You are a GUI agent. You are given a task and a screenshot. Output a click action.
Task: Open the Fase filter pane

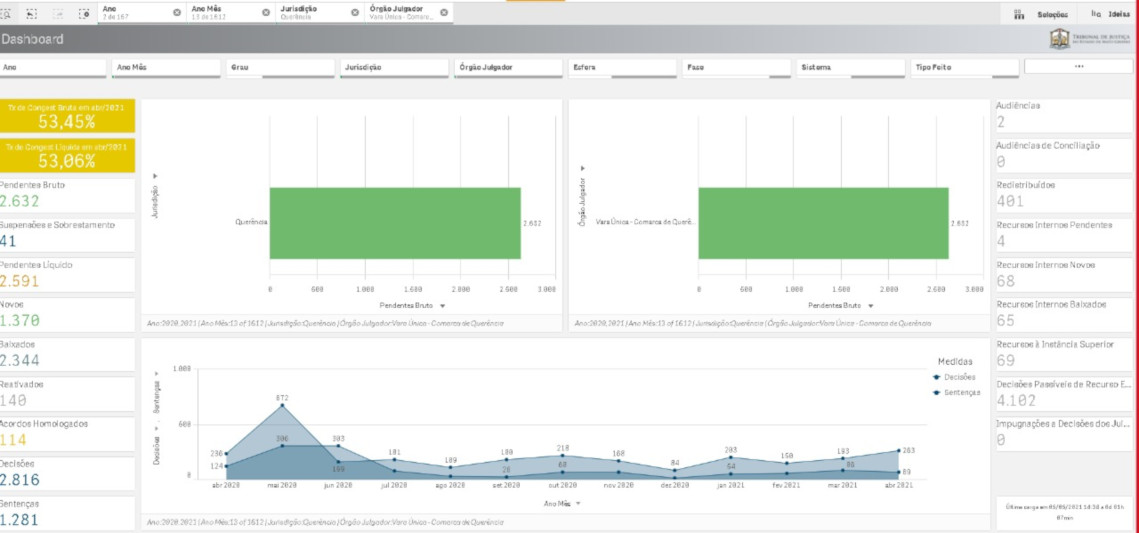737,68
